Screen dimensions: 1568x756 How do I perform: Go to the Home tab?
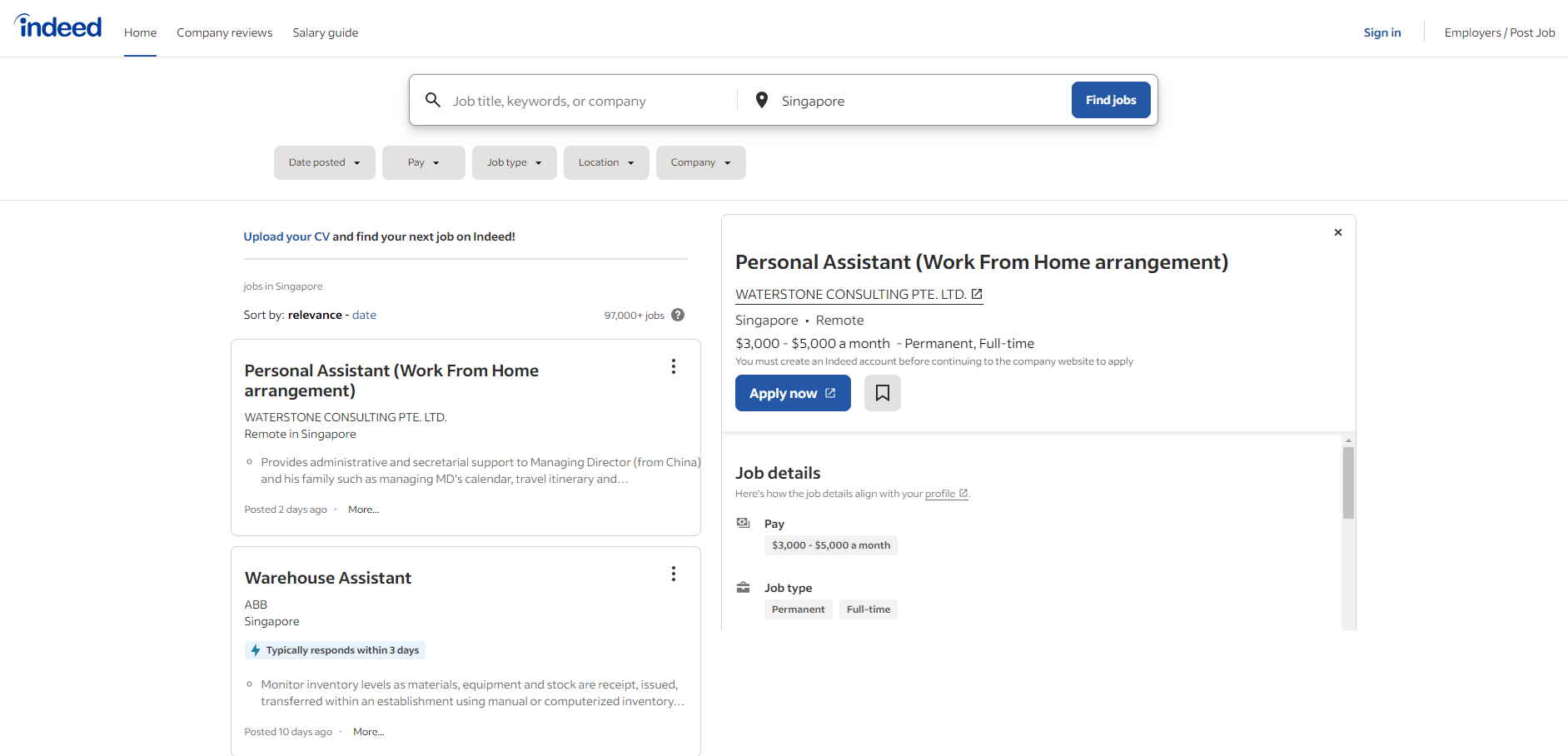(140, 32)
